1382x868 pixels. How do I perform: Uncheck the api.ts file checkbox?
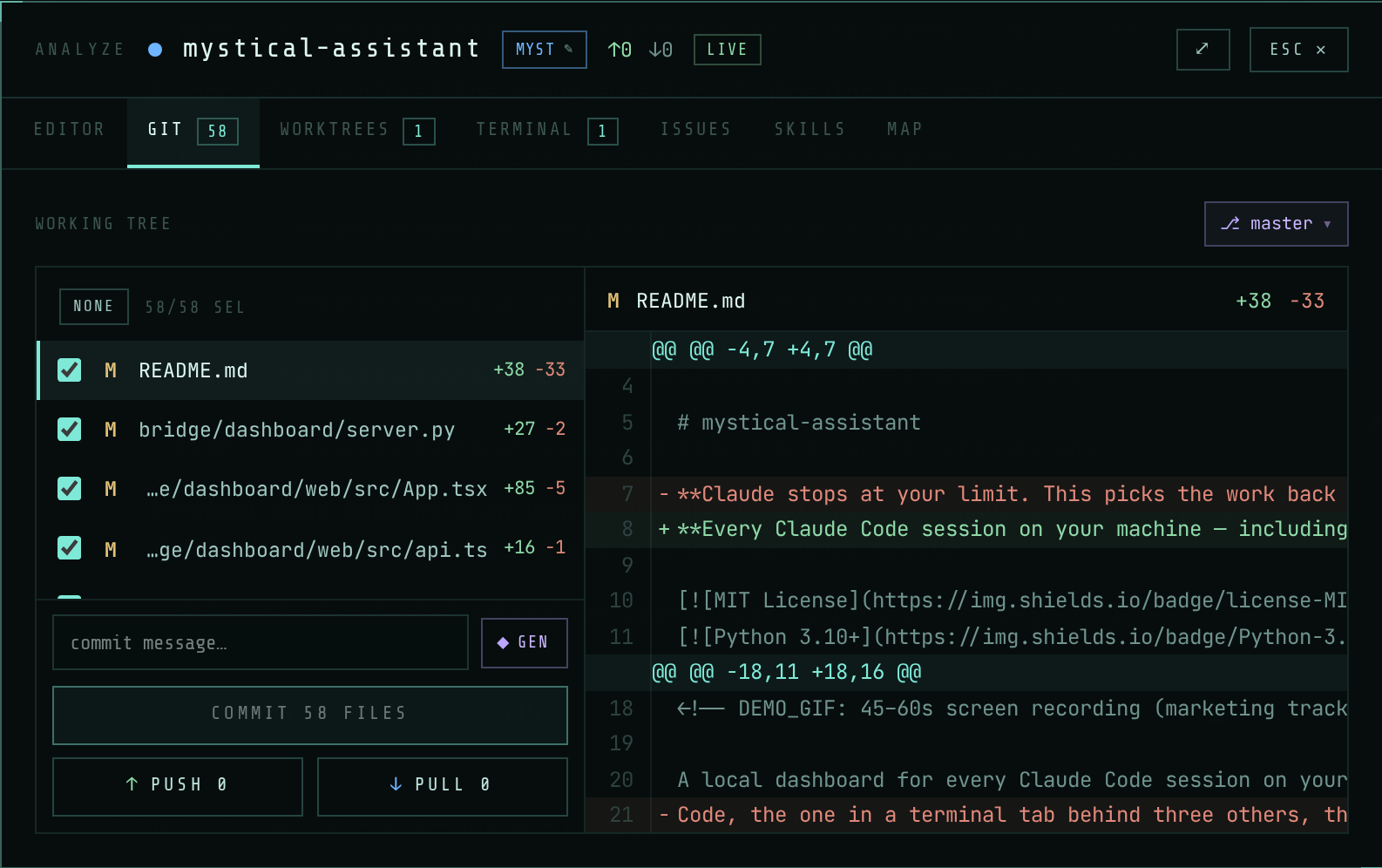coord(70,548)
